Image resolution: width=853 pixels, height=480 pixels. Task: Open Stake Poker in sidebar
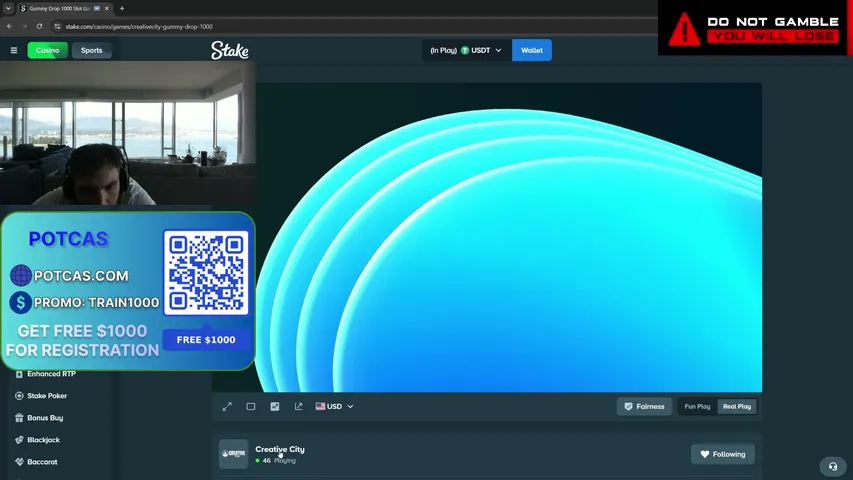47,396
